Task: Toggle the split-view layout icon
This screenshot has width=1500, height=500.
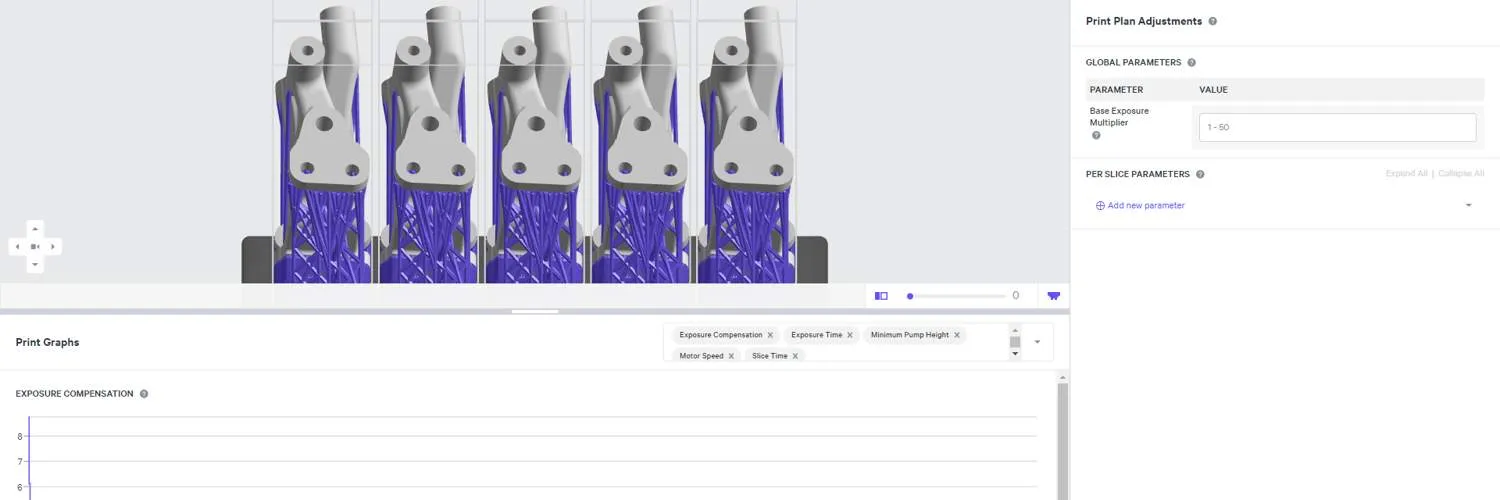Action: 881,296
